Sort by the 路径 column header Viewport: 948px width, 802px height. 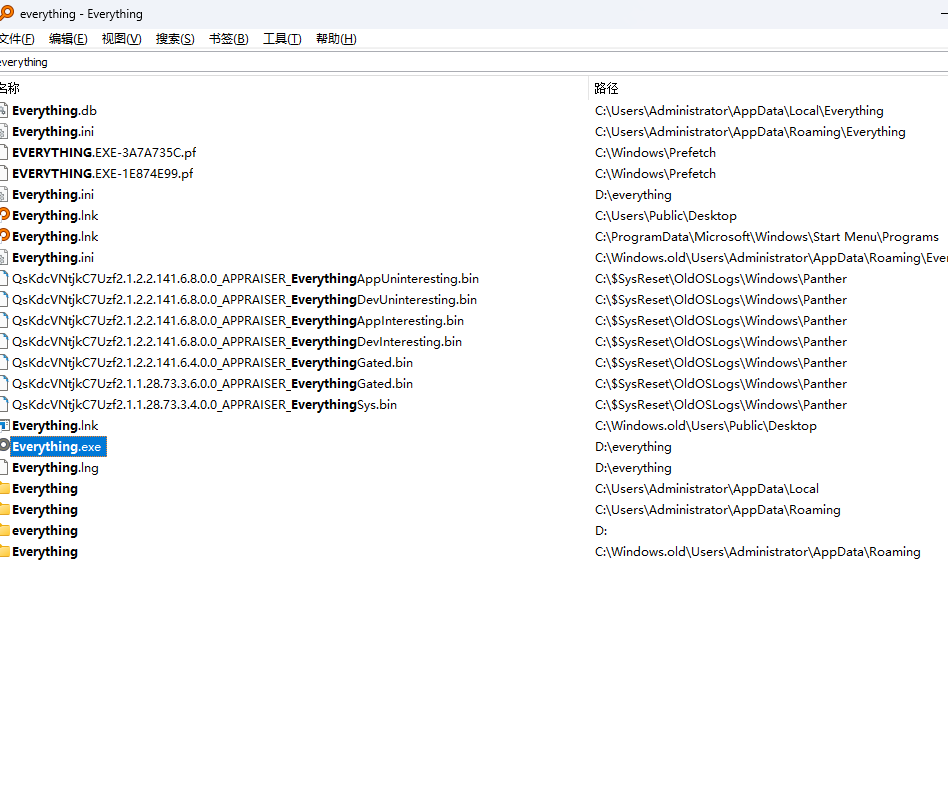click(768, 88)
